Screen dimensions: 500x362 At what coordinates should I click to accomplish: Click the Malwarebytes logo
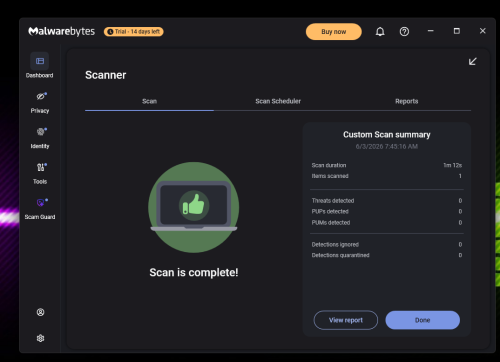62,31
